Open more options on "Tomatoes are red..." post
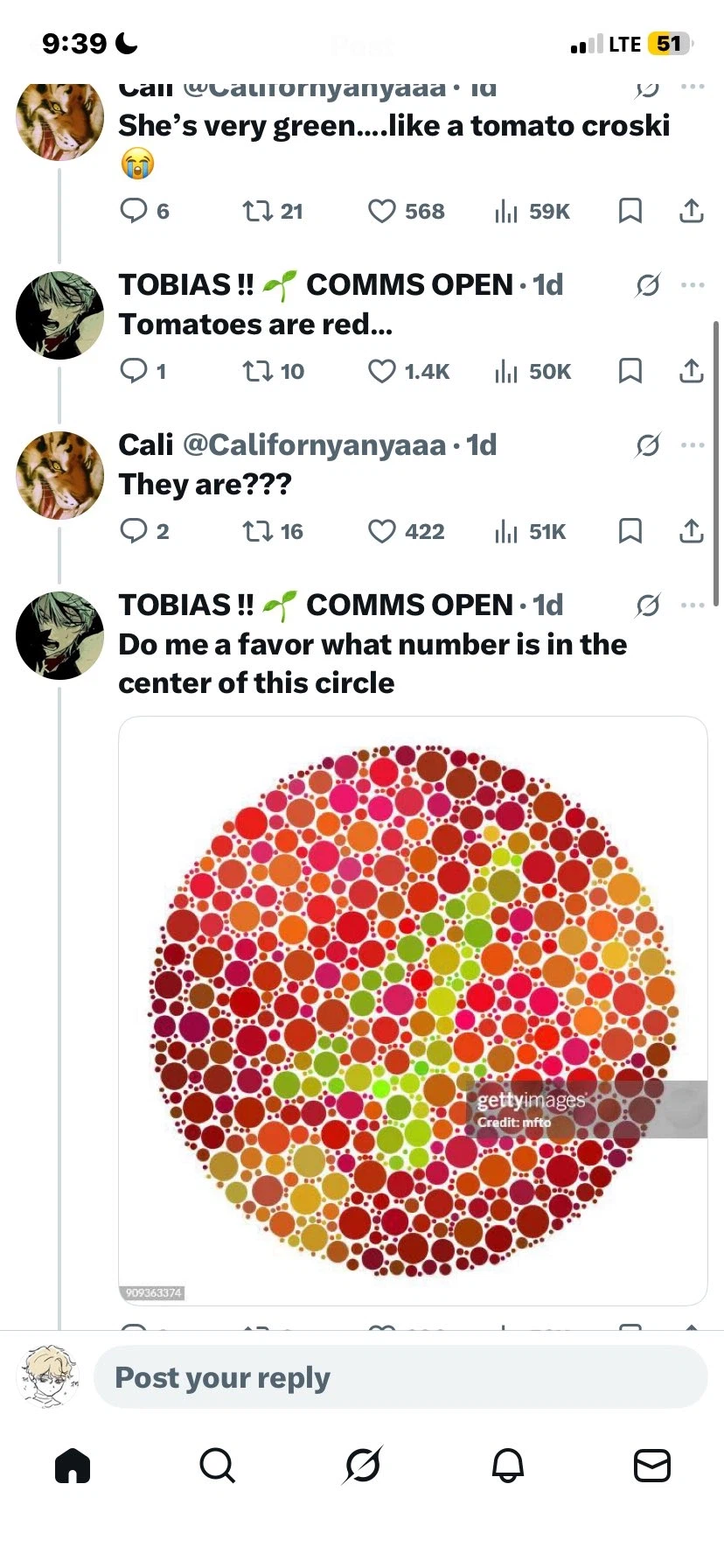Screen dimensions: 724x1568 click(692, 285)
